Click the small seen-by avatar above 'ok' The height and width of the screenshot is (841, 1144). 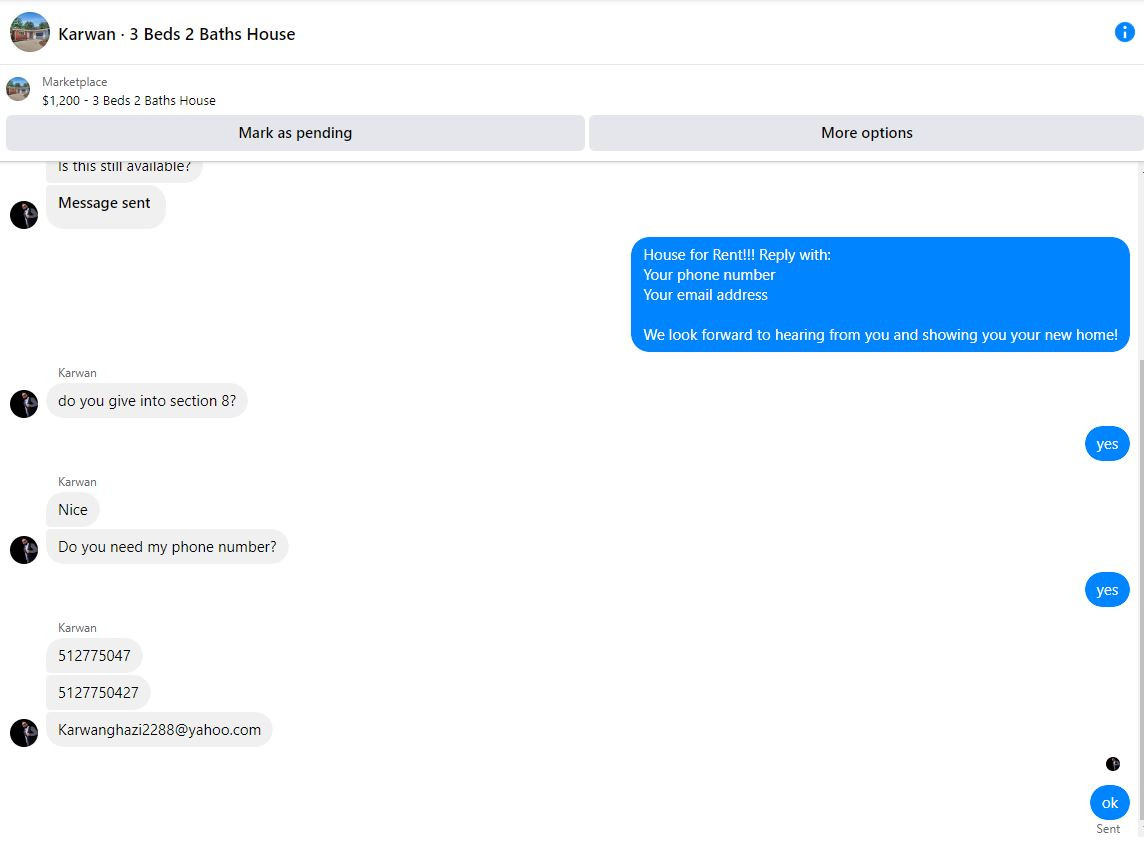click(1113, 764)
